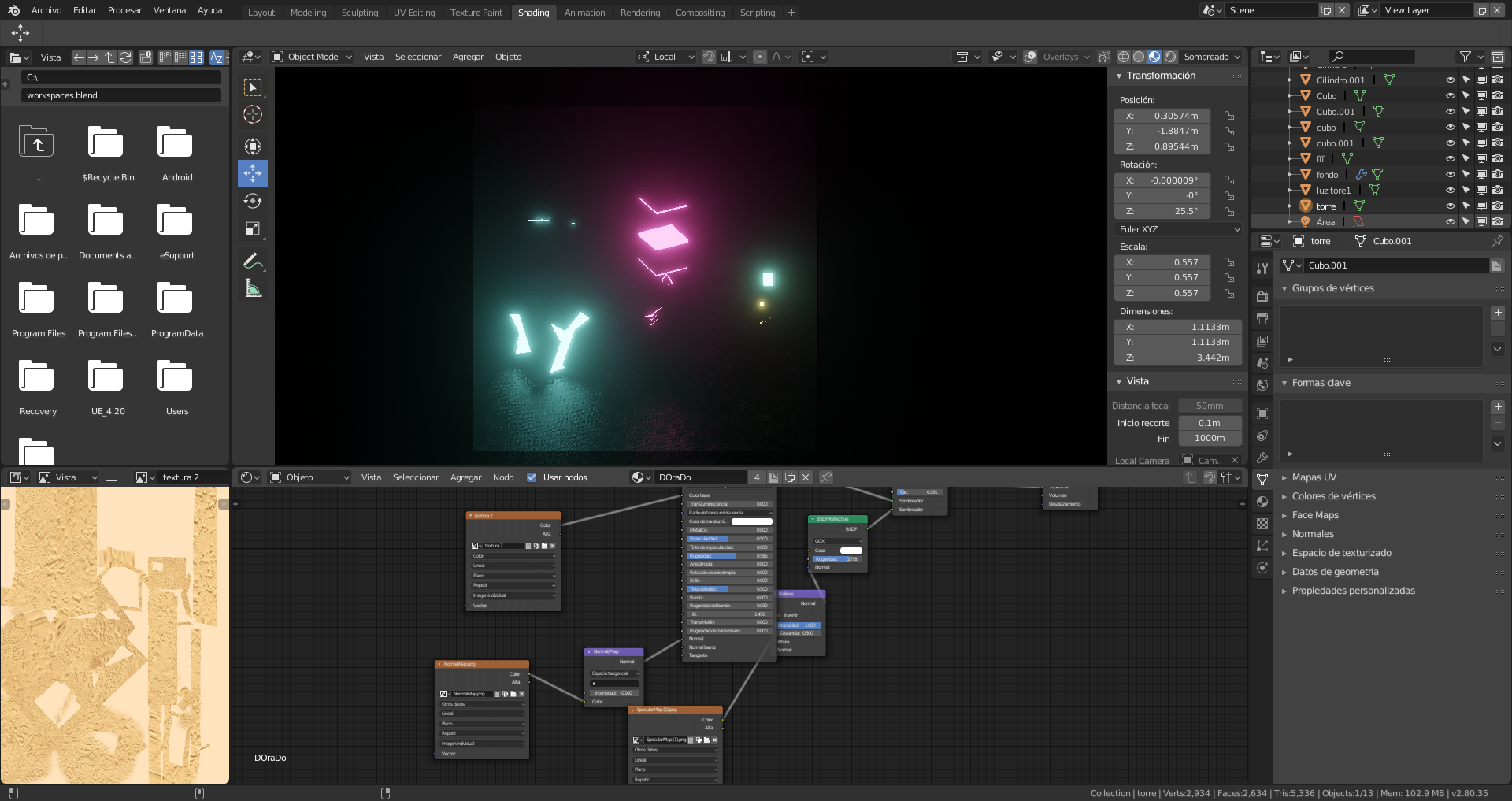
Task: Open the Object Mode dropdown
Action: [x=311, y=57]
